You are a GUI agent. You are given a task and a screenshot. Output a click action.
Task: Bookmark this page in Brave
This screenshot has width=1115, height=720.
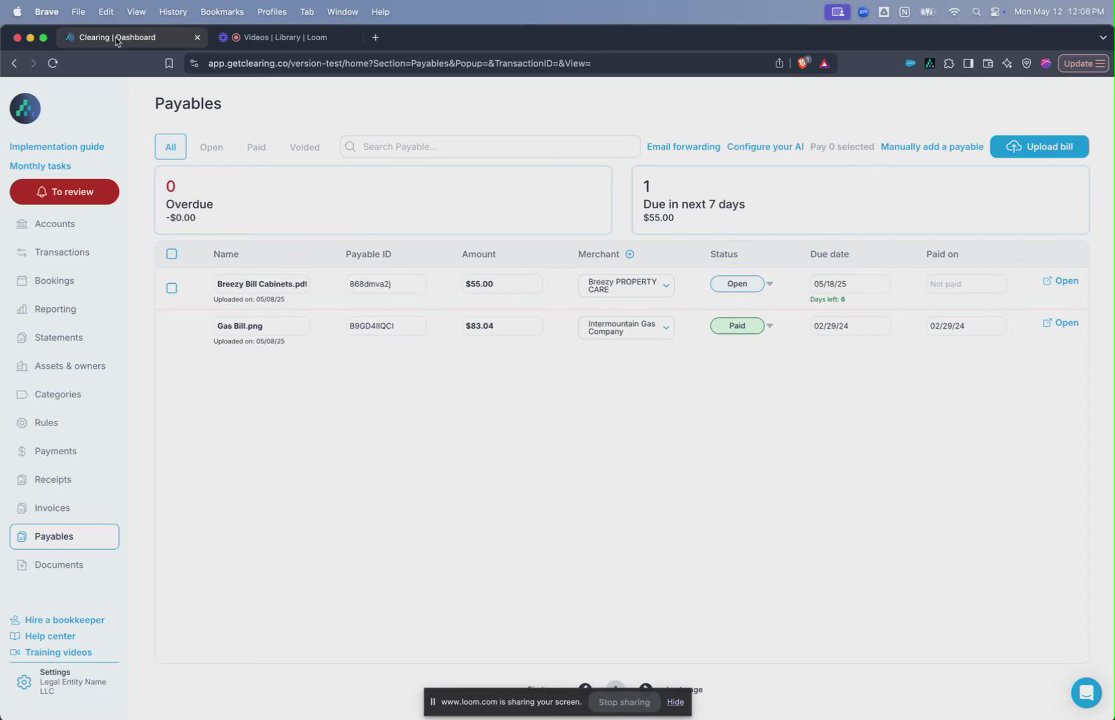click(169, 63)
